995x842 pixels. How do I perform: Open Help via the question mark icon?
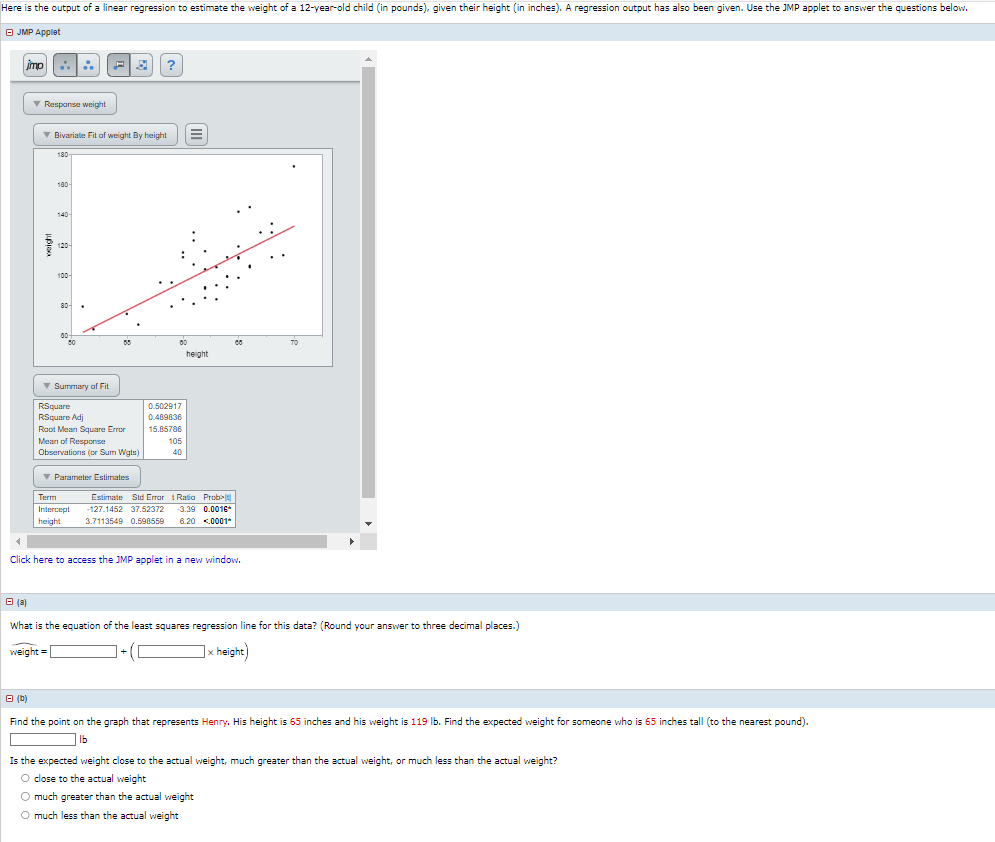pyautogui.click(x=170, y=65)
